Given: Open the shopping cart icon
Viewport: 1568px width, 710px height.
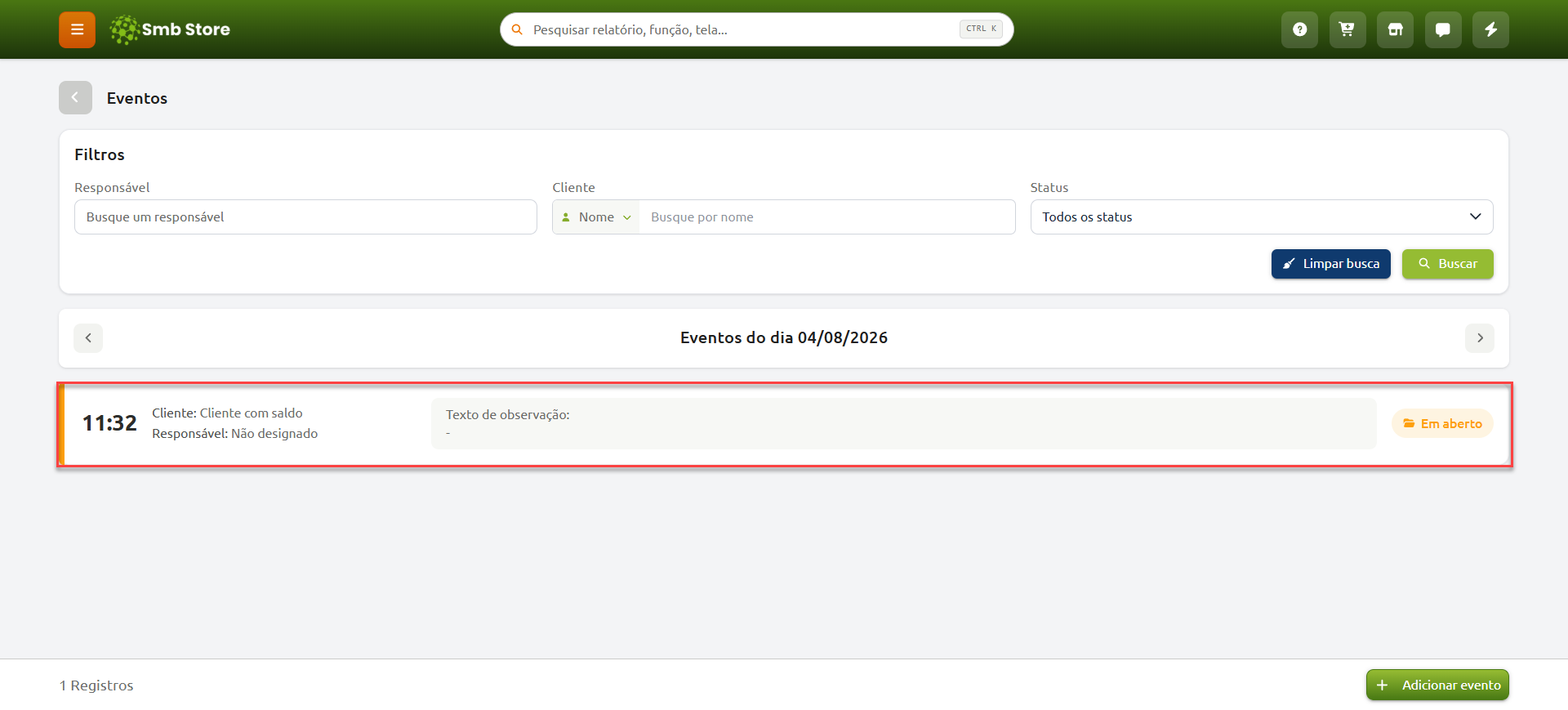Looking at the screenshot, I should click(x=1347, y=29).
